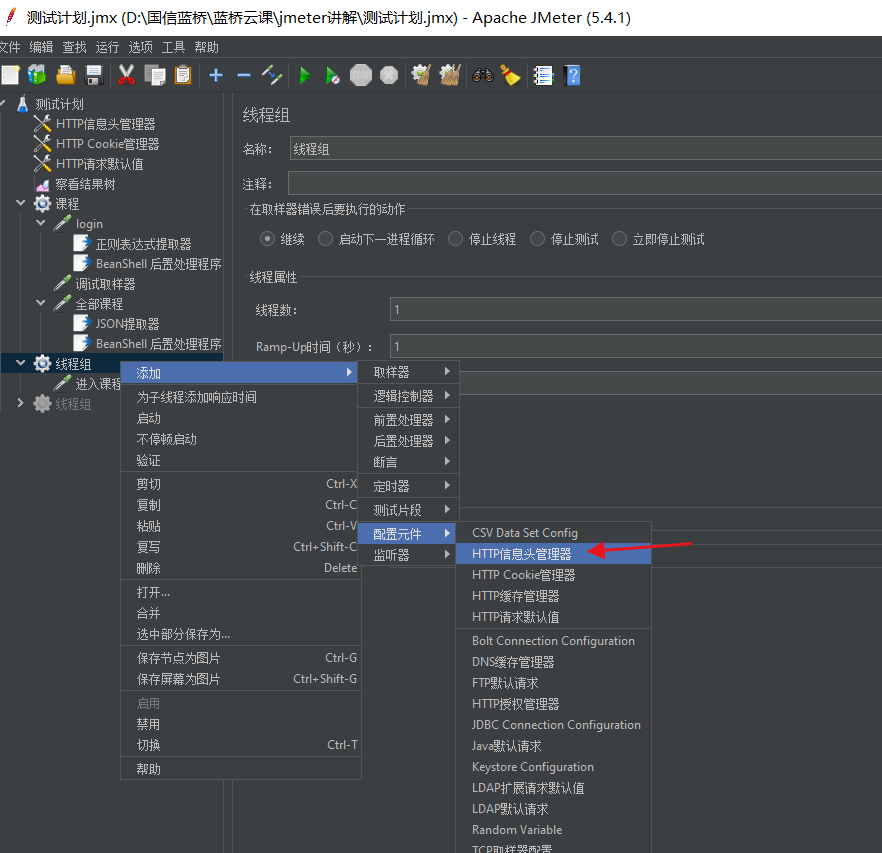Viewport: 882px width, 853px height.
Task: Select the 察看结果树 listener node
Action: [85, 184]
